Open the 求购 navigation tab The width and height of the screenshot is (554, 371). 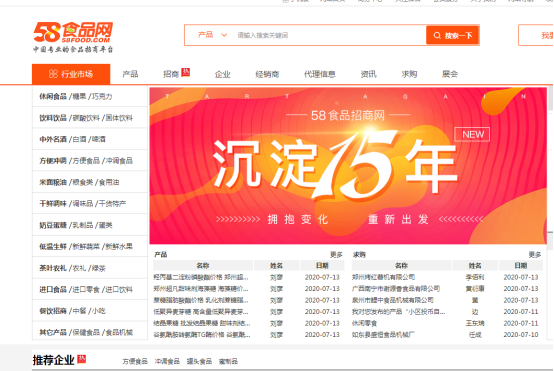click(409, 74)
